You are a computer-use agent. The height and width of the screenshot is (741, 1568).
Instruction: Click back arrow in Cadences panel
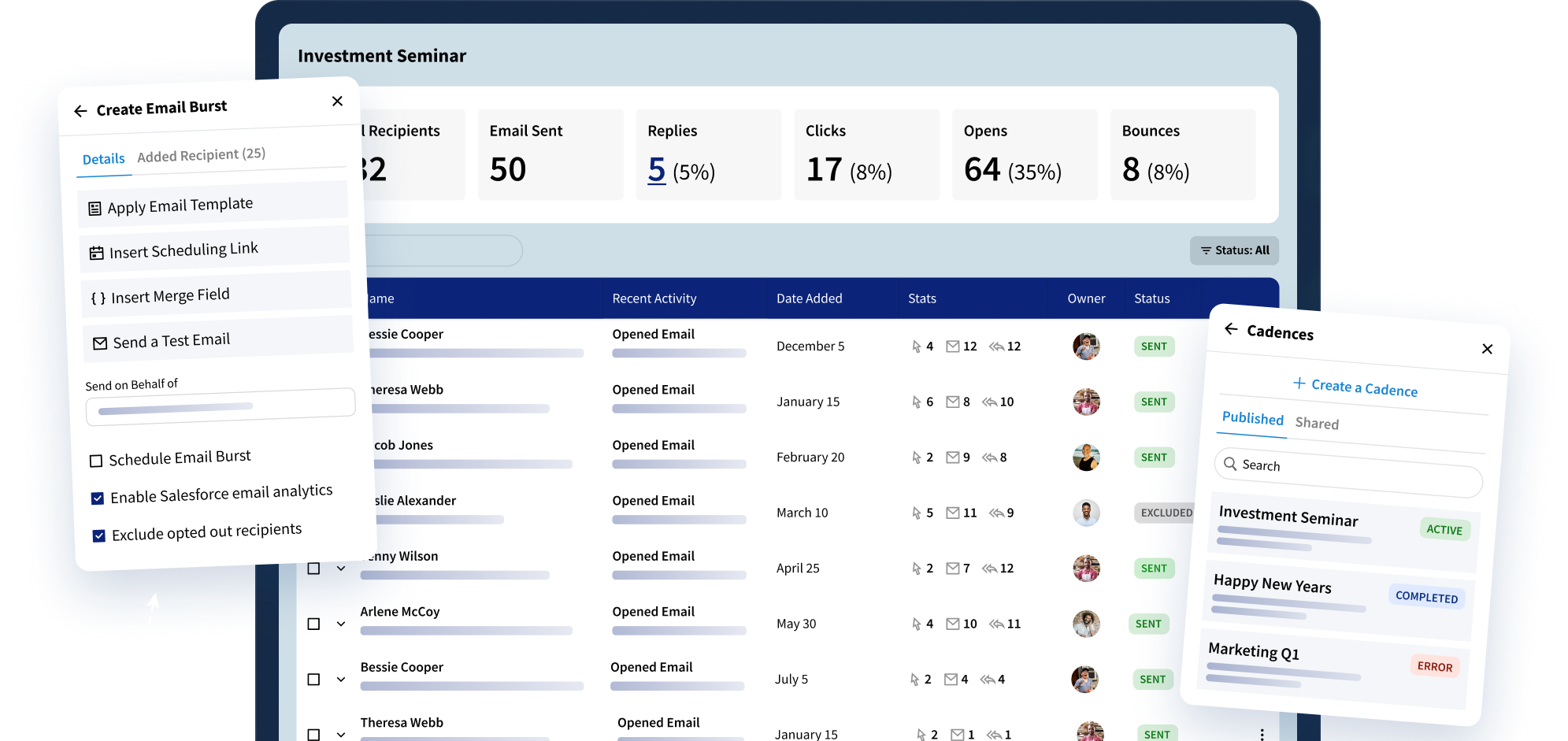pos(1231,328)
